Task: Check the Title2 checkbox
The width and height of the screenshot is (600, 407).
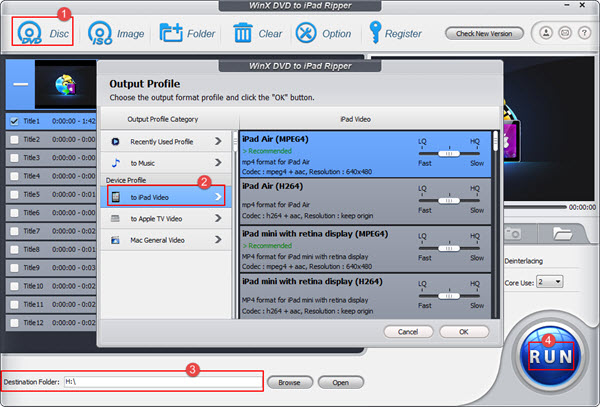Action: click(x=14, y=140)
